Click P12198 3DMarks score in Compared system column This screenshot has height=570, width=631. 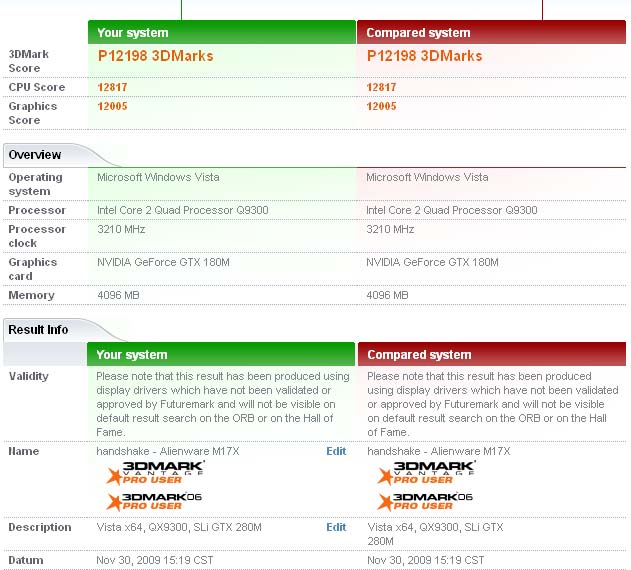(424, 56)
